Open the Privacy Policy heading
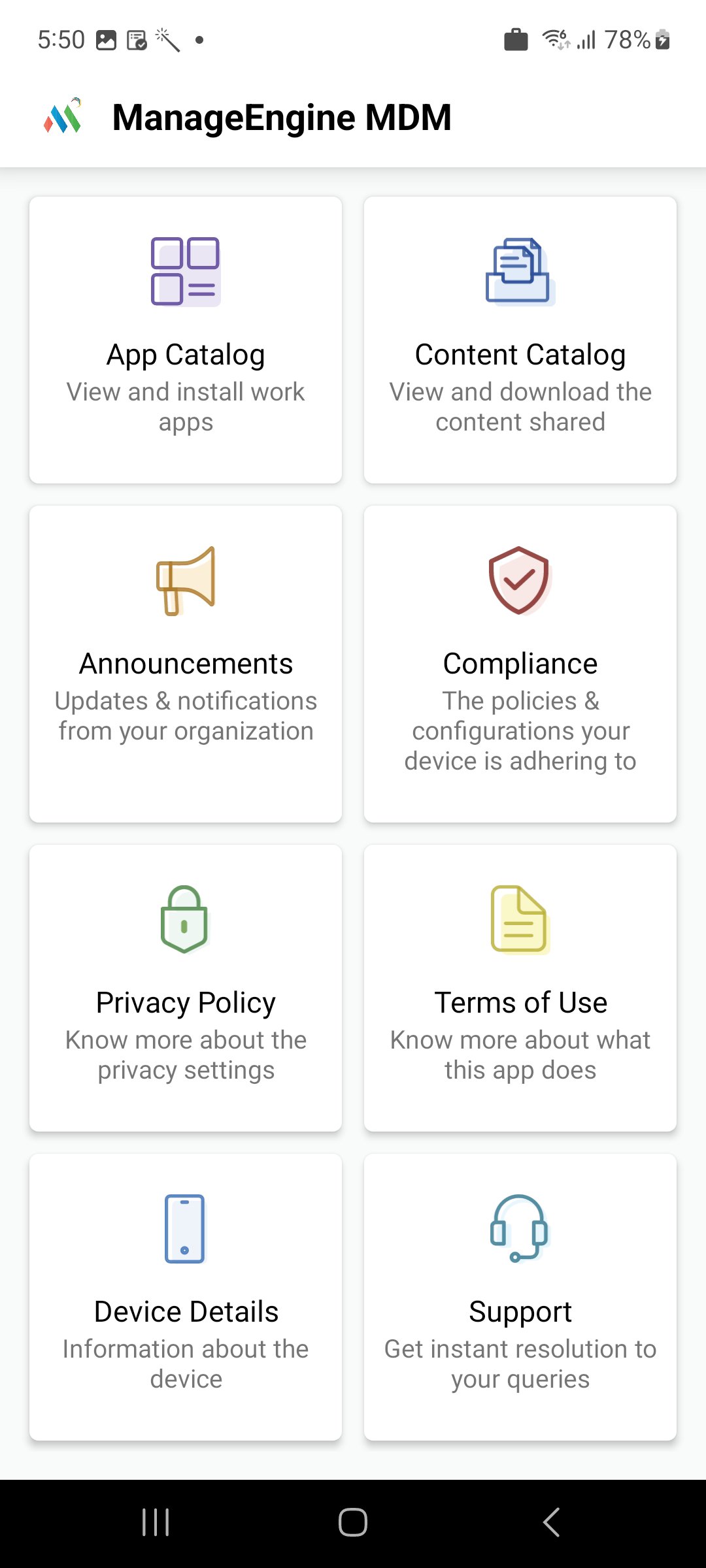The width and height of the screenshot is (706, 1568). click(x=186, y=1003)
